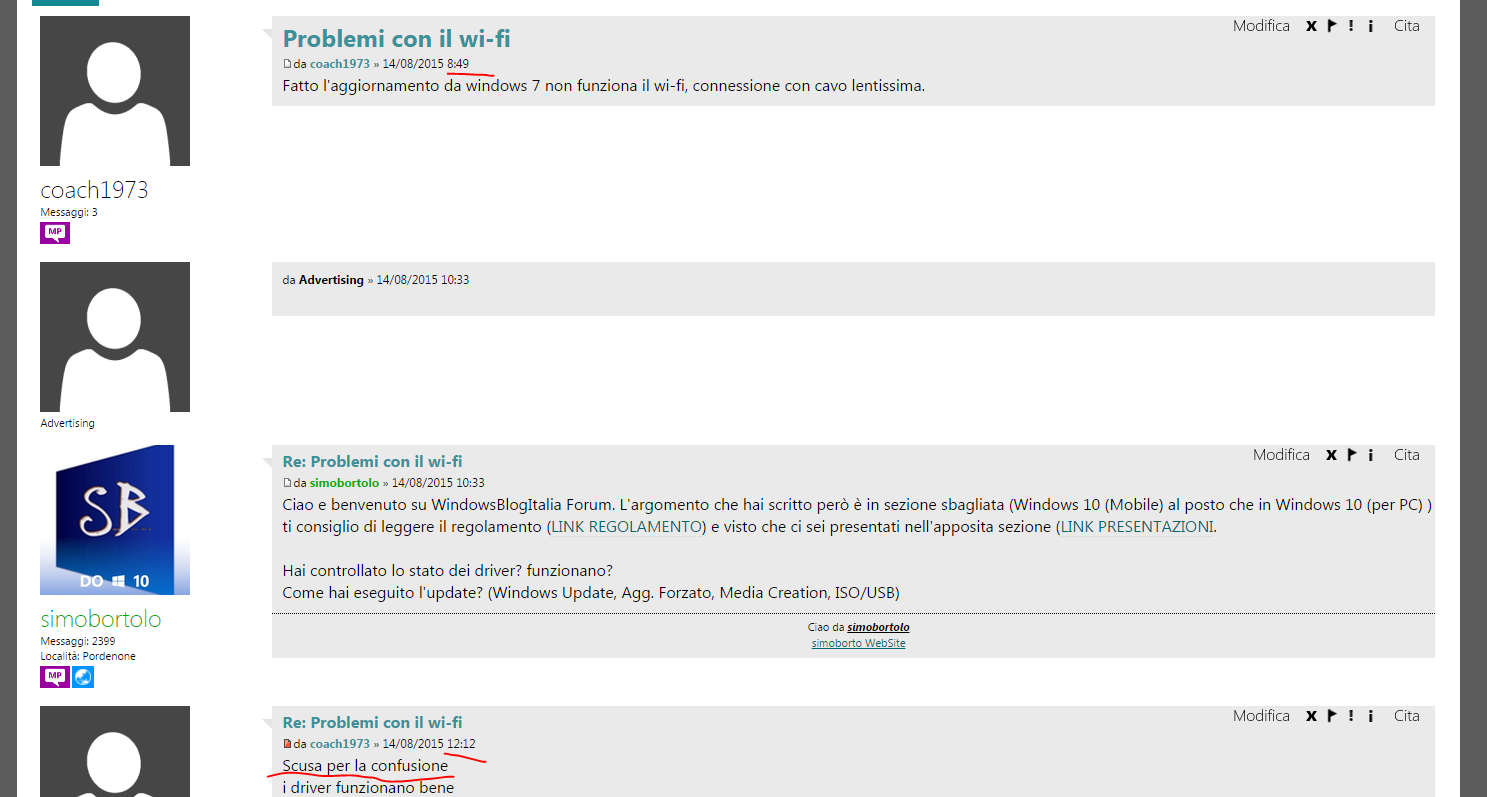Click Cita on the 12:12 reply

tap(1407, 716)
